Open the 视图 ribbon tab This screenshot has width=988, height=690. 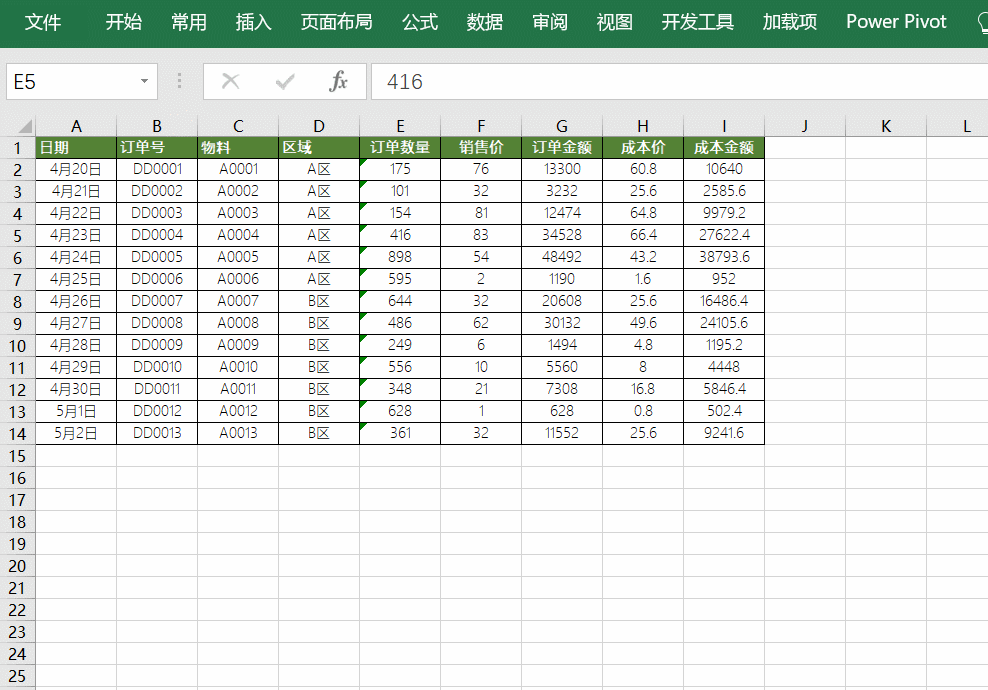614,22
